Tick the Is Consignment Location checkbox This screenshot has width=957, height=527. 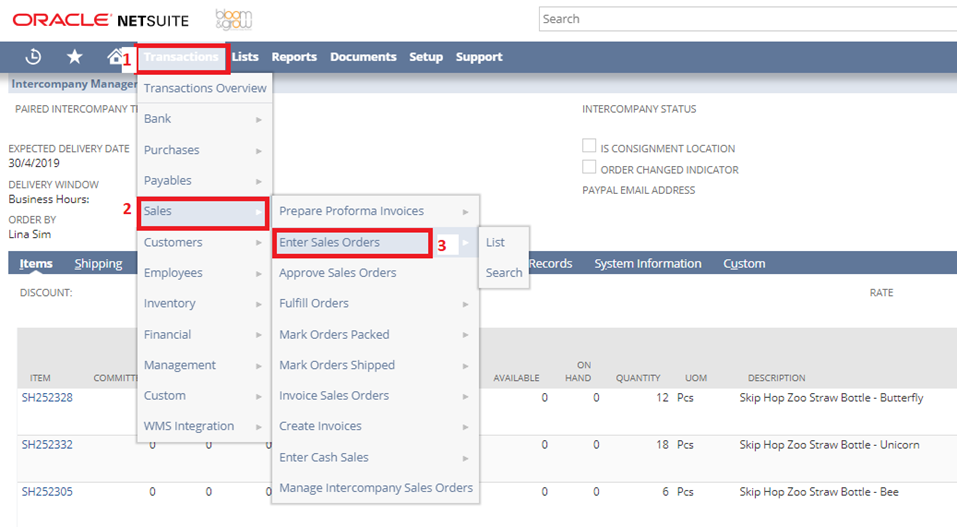(x=589, y=145)
